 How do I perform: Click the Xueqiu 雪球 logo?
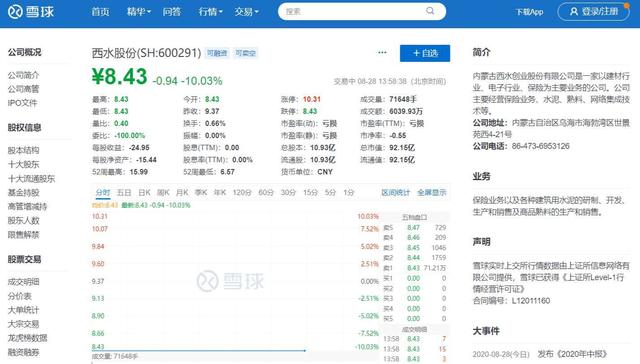31,12
